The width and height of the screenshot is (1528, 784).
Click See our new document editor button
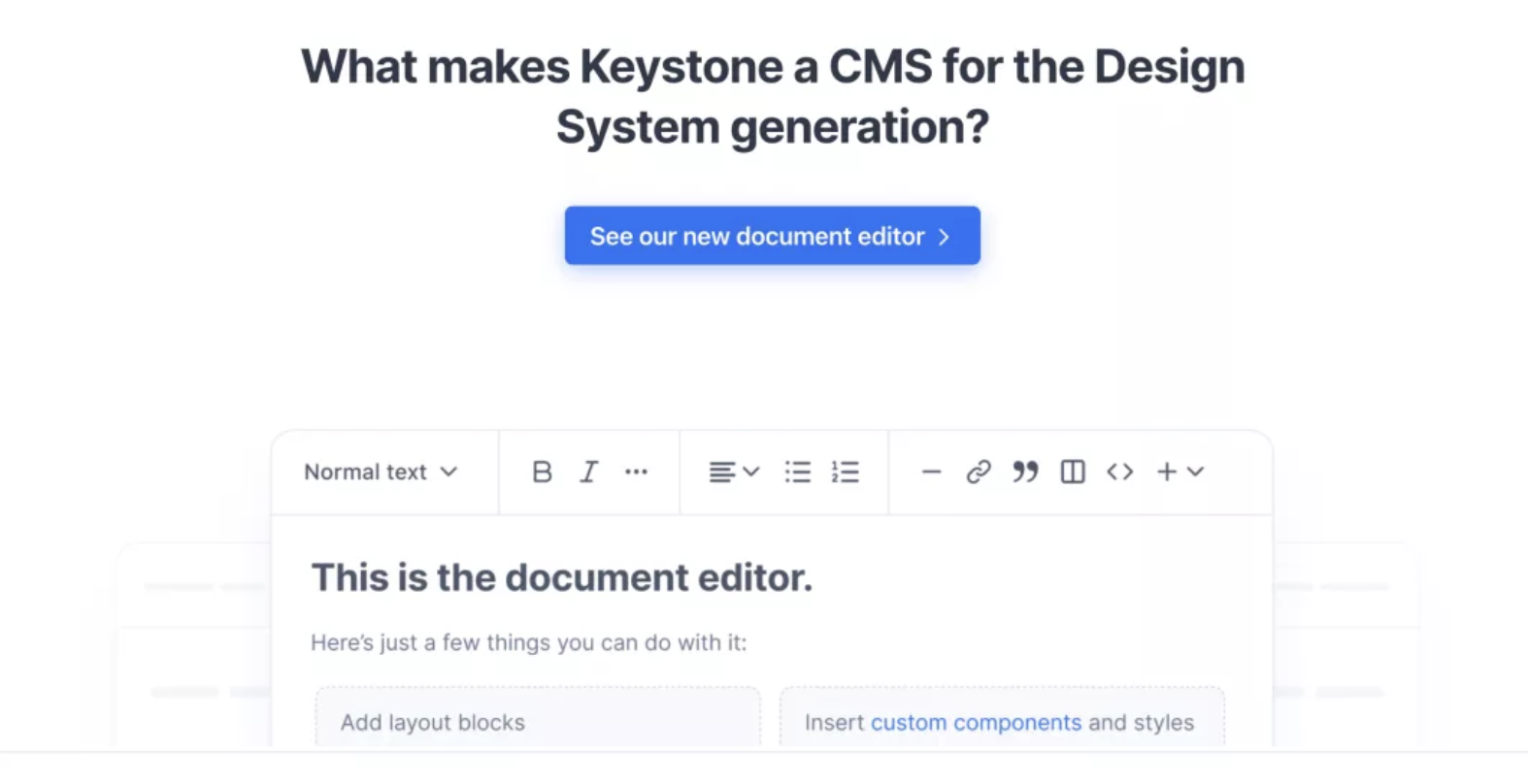772,236
